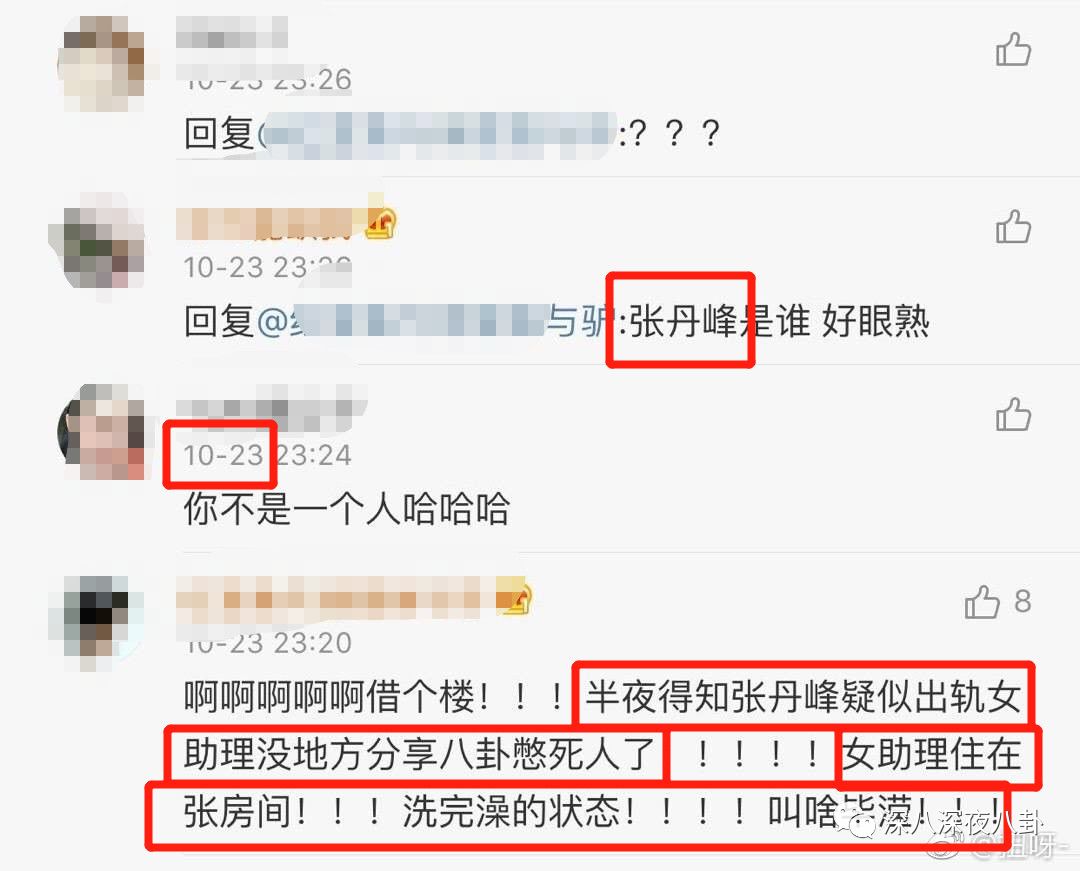Click membership badge next to 23:20 commenter's name

coord(517,598)
